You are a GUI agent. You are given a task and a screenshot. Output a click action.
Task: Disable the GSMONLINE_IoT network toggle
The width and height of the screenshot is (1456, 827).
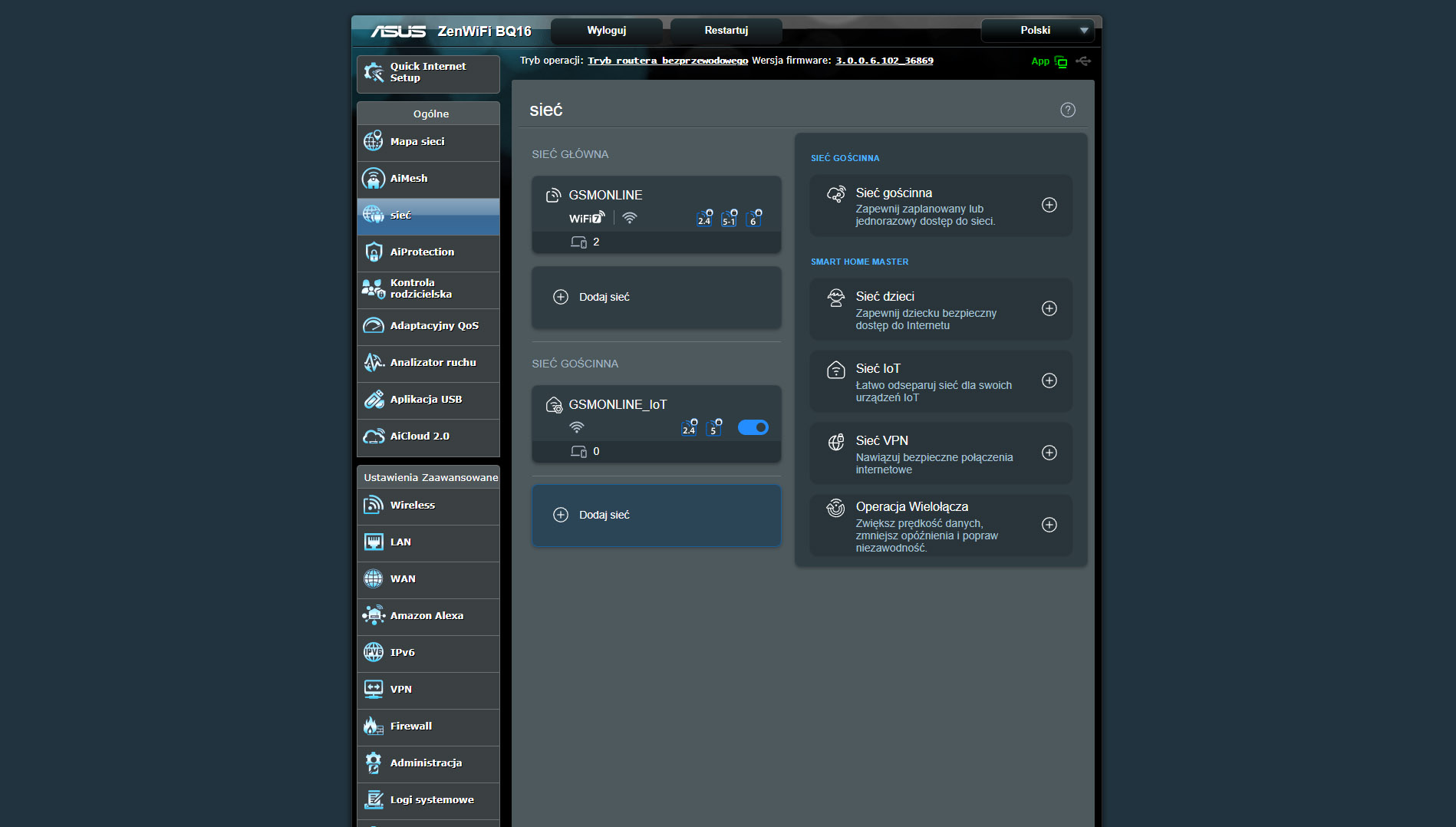pos(753,427)
